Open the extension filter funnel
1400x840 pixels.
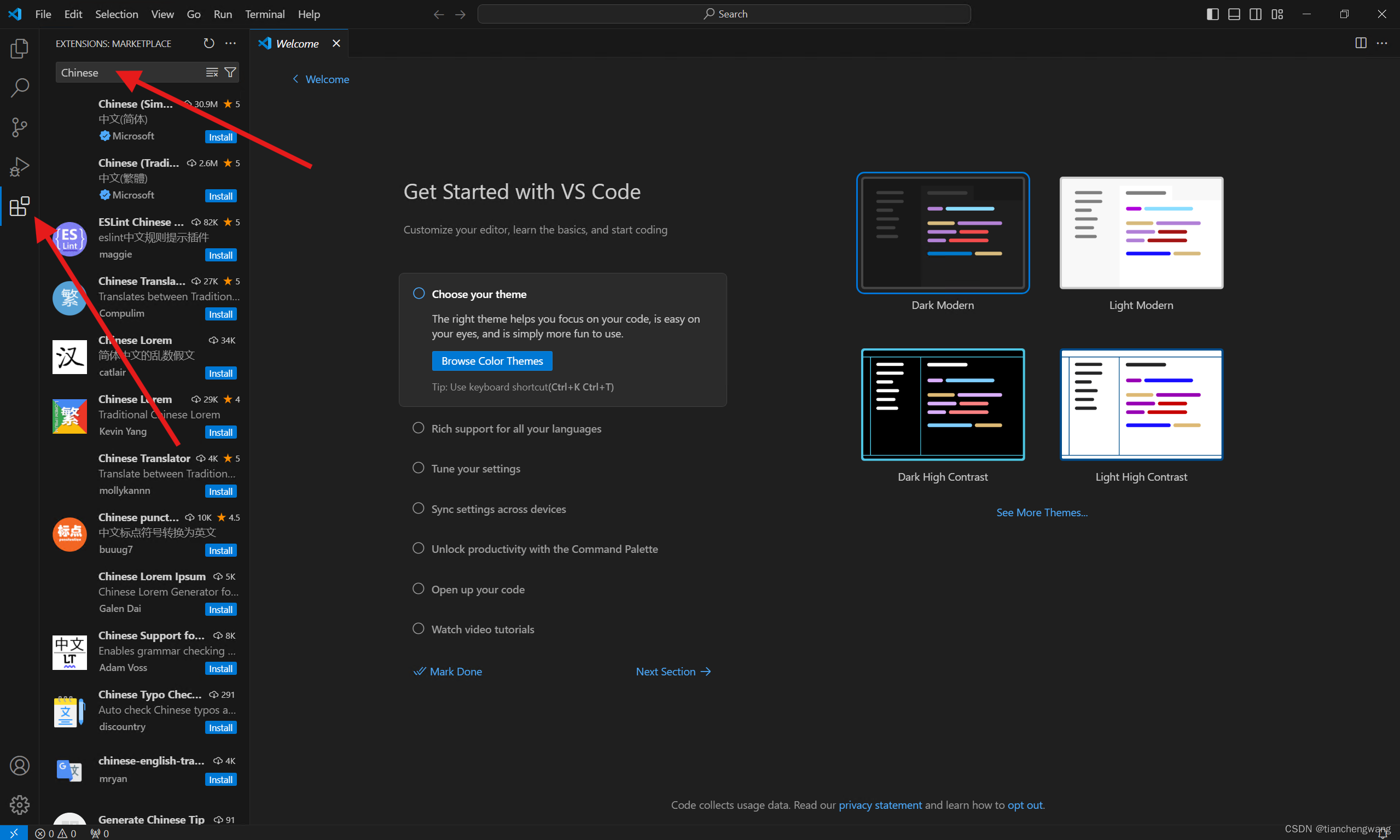(x=230, y=72)
